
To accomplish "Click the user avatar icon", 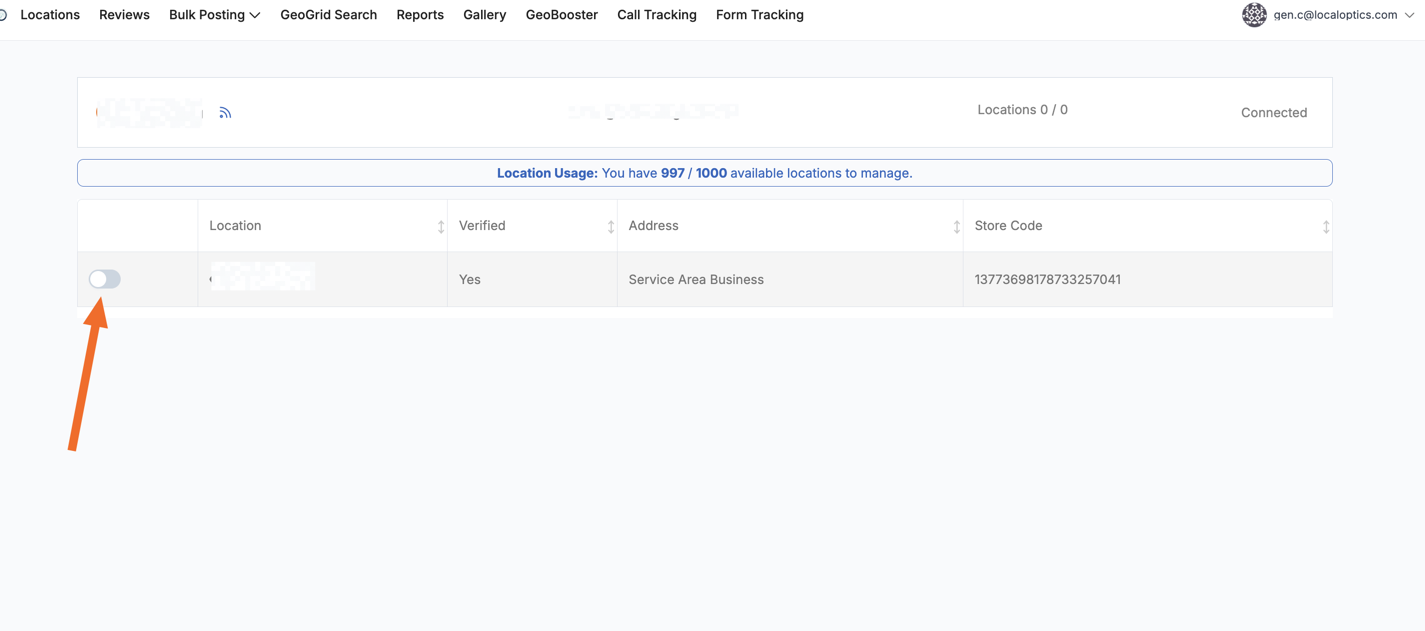I will (1254, 15).
